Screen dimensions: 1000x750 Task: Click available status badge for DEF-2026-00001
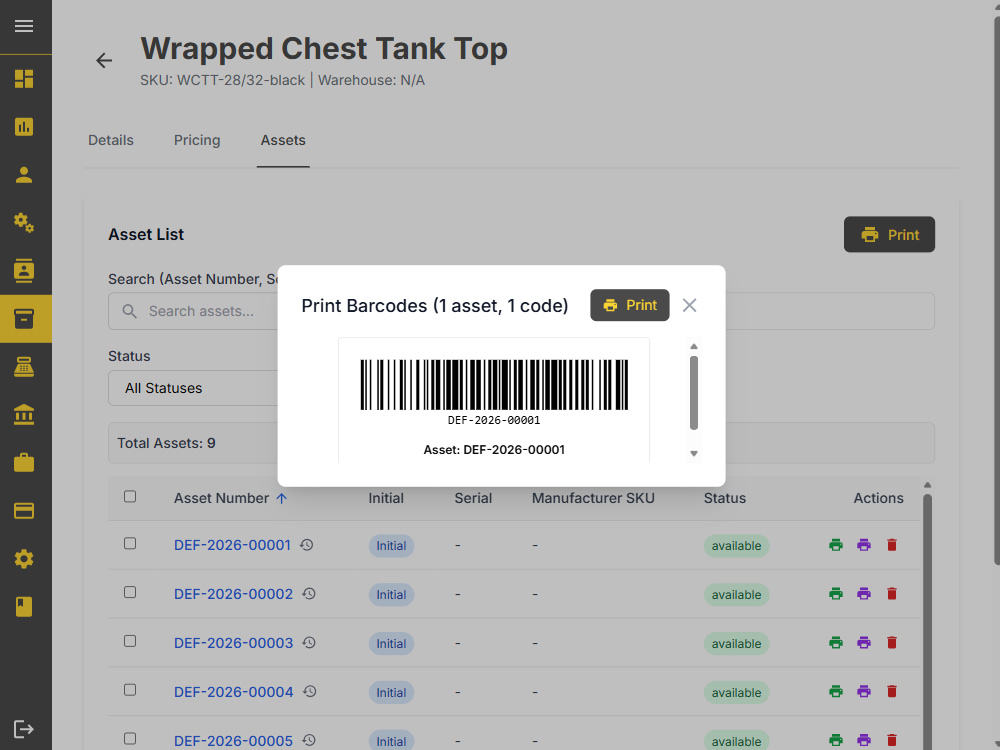(x=737, y=546)
